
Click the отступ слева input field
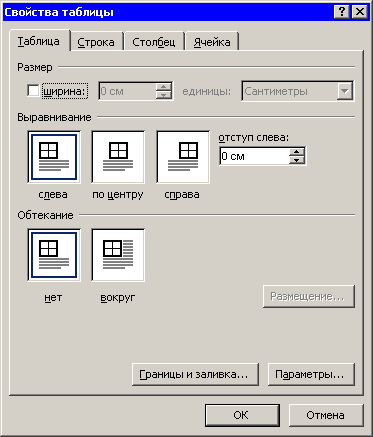(254, 156)
